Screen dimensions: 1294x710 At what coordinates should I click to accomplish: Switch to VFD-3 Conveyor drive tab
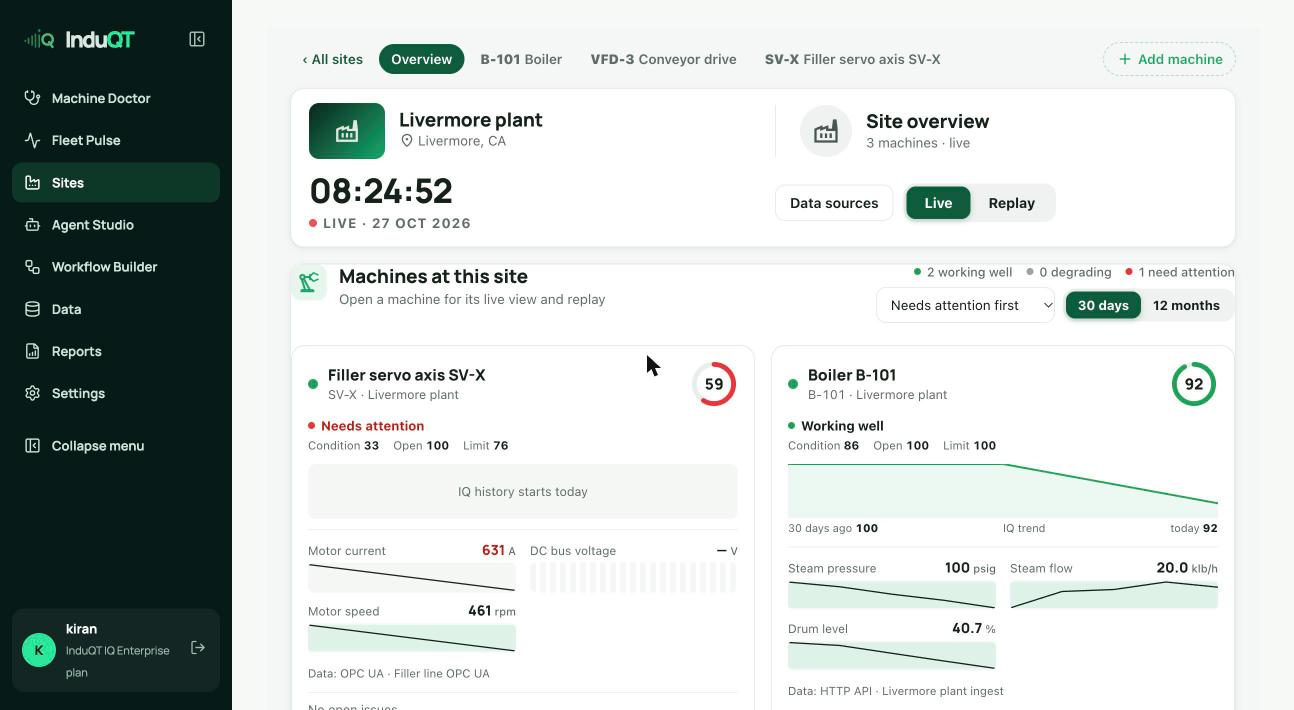click(x=663, y=59)
